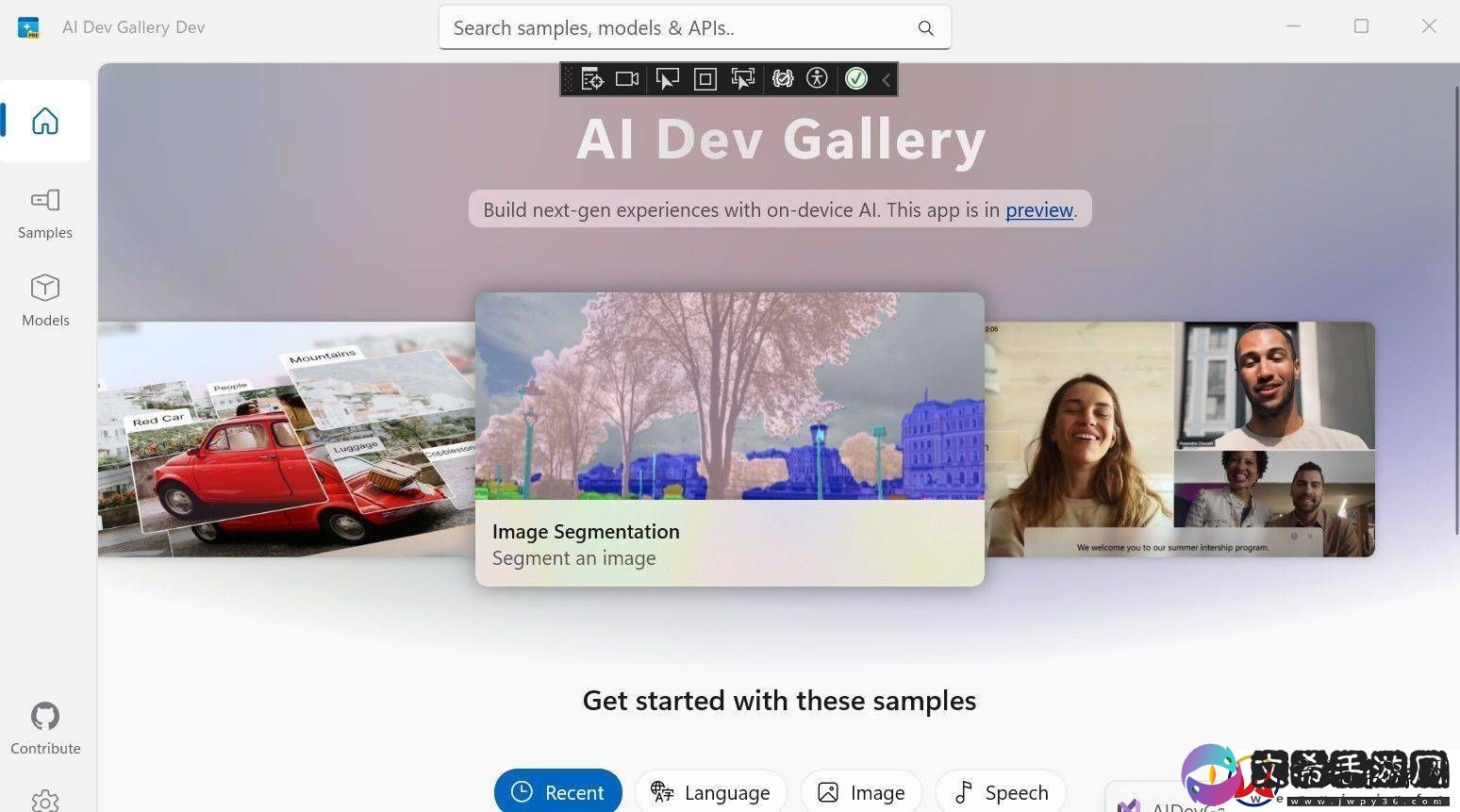The height and width of the screenshot is (812, 1460).
Task: Open the Models section
Action: point(45,301)
